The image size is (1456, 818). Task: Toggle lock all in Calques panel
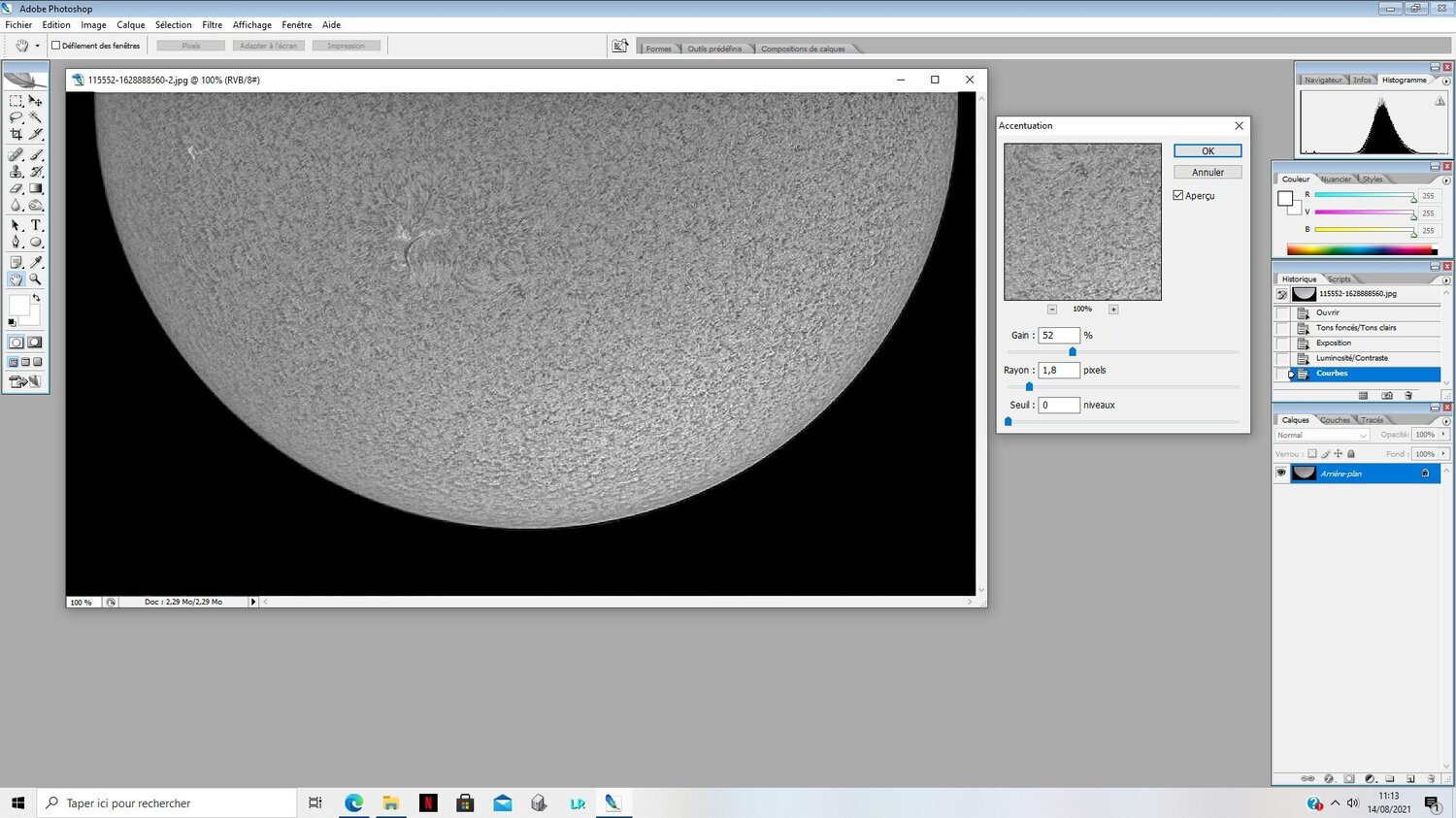coord(1351,454)
